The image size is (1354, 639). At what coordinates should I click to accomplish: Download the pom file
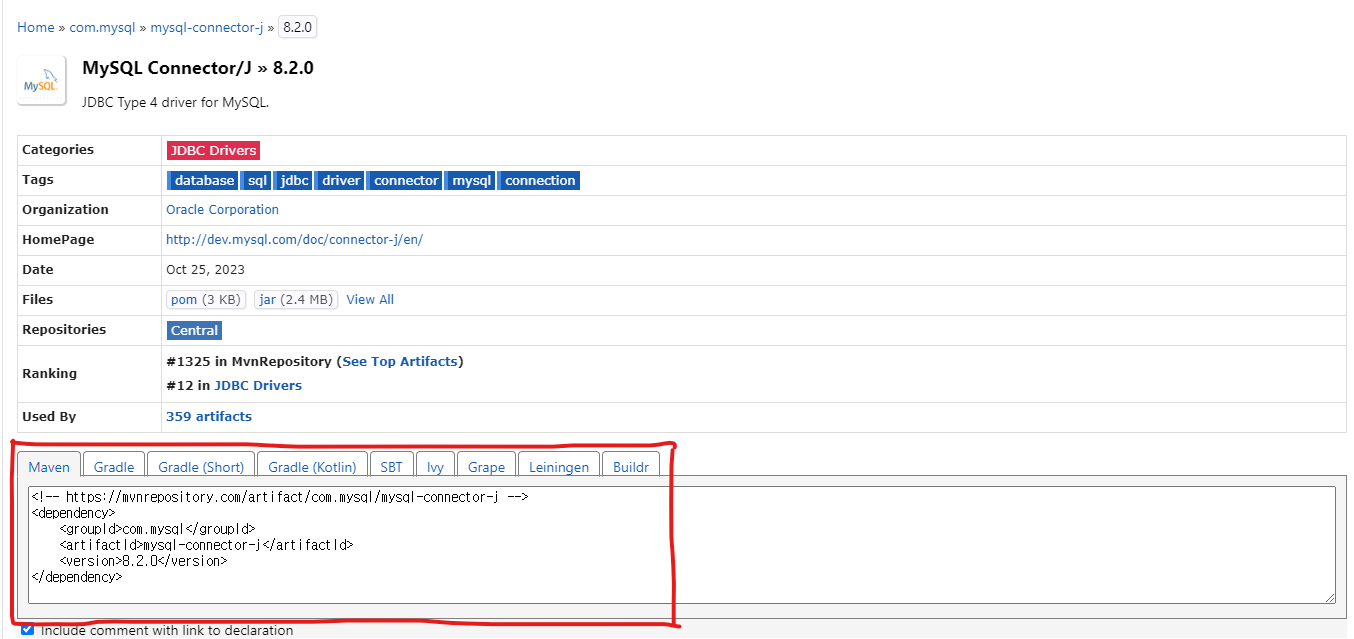tap(182, 299)
